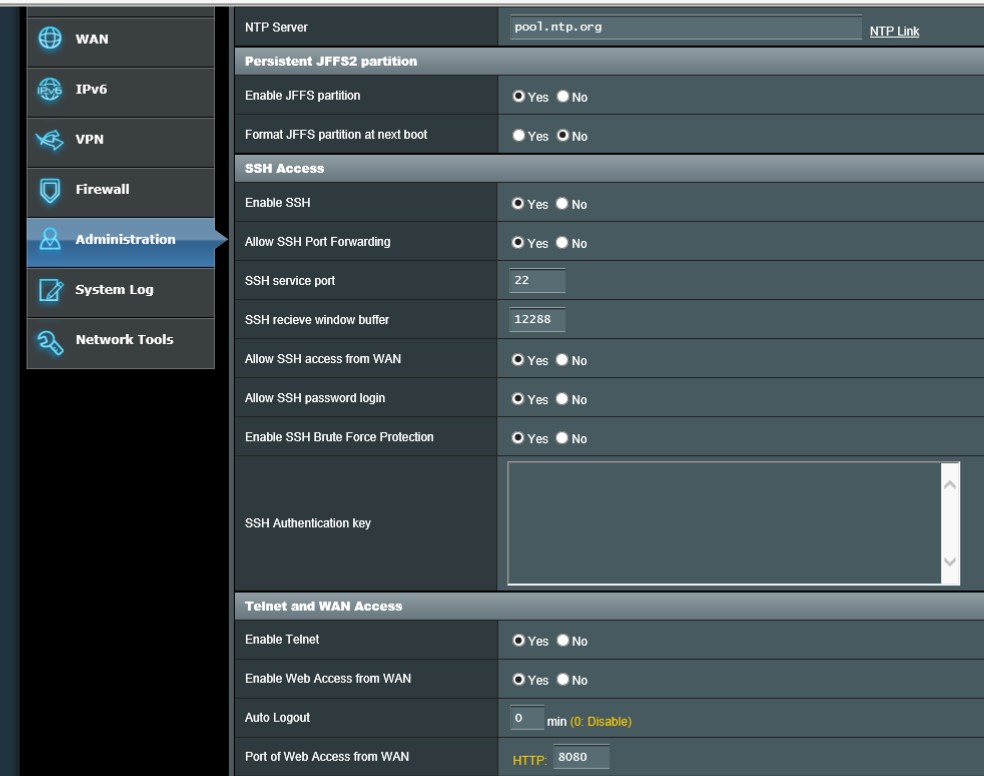Turn off SSH password login
Viewport: 984px width, 776px height.
pyautogui.click(x=563, y=399)
